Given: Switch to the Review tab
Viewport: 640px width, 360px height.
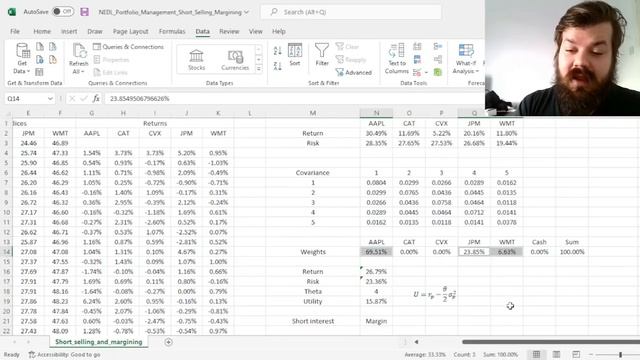Looking at the screenshot, I should click(229, 31).
